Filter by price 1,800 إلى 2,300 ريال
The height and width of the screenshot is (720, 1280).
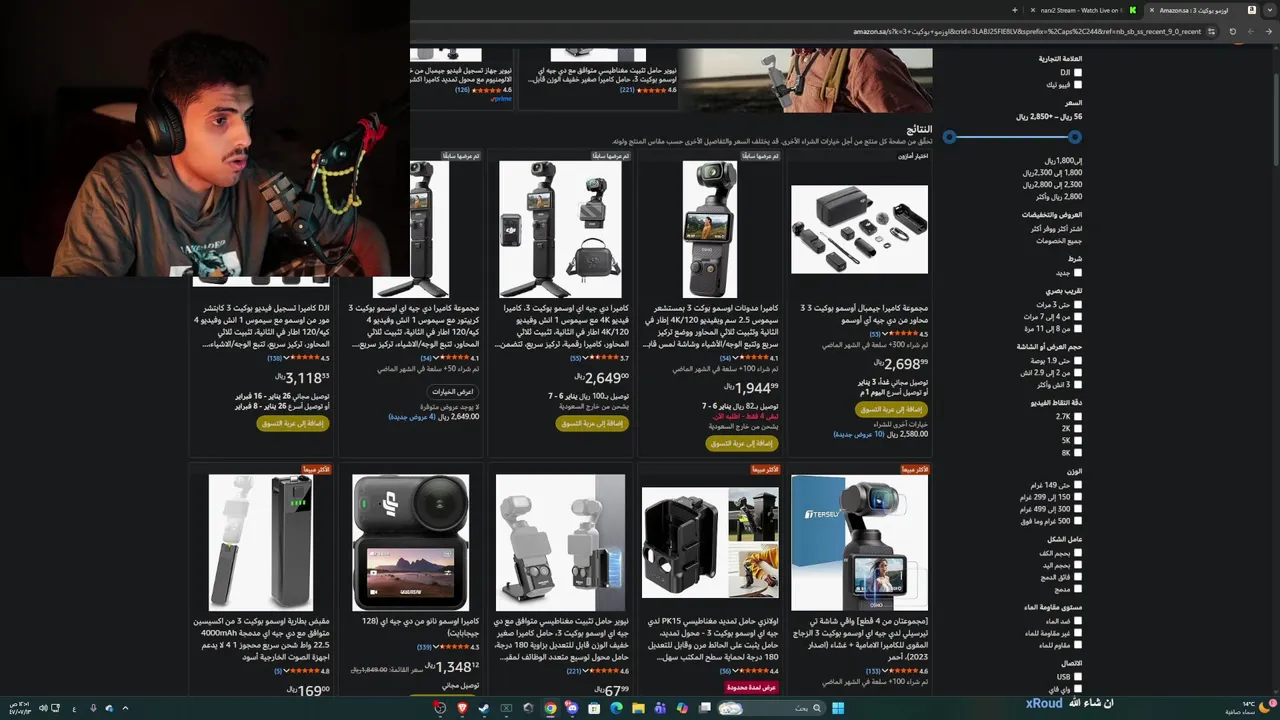click(1052, 173)
